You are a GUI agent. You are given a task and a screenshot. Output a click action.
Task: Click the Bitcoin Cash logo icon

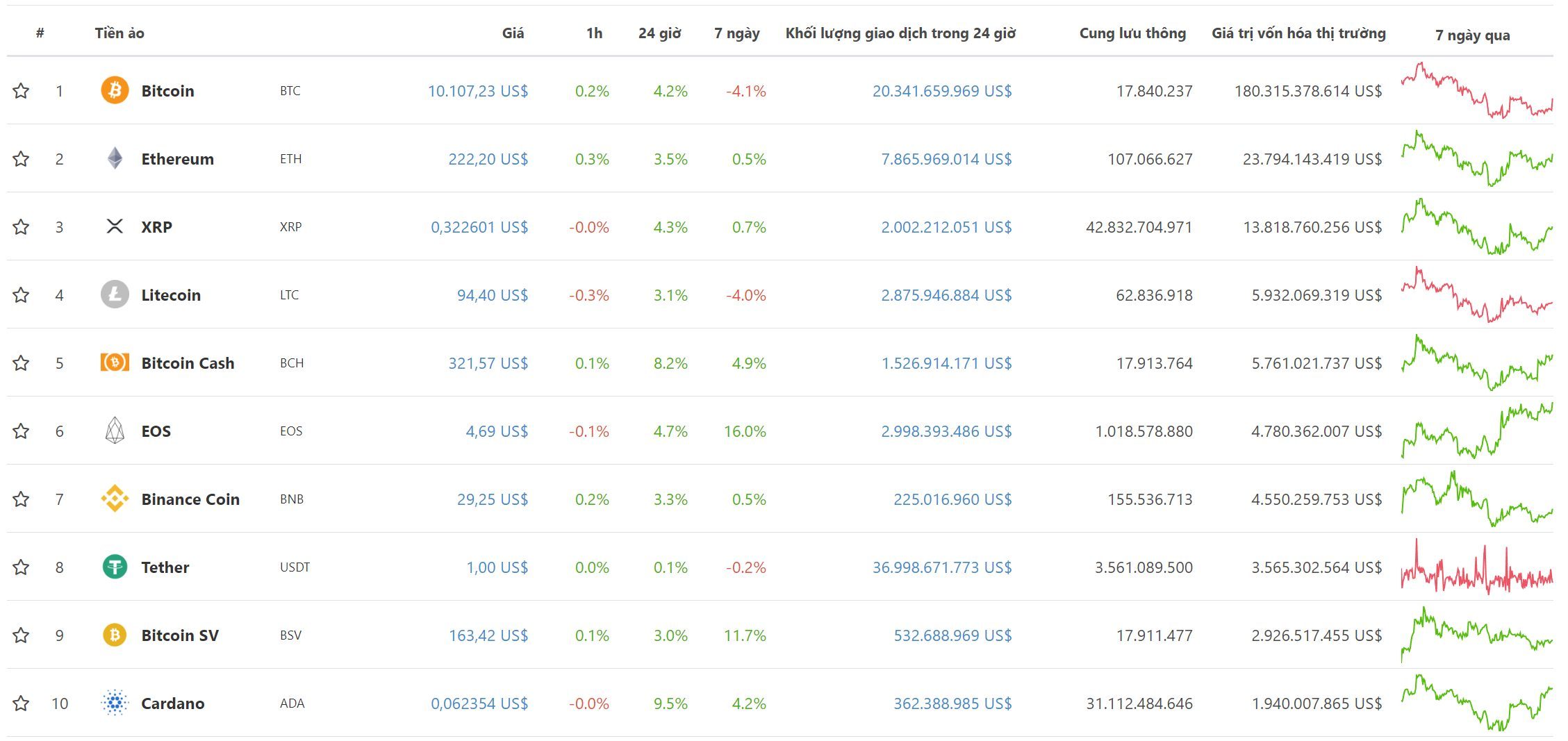click(x=115, y=363)
